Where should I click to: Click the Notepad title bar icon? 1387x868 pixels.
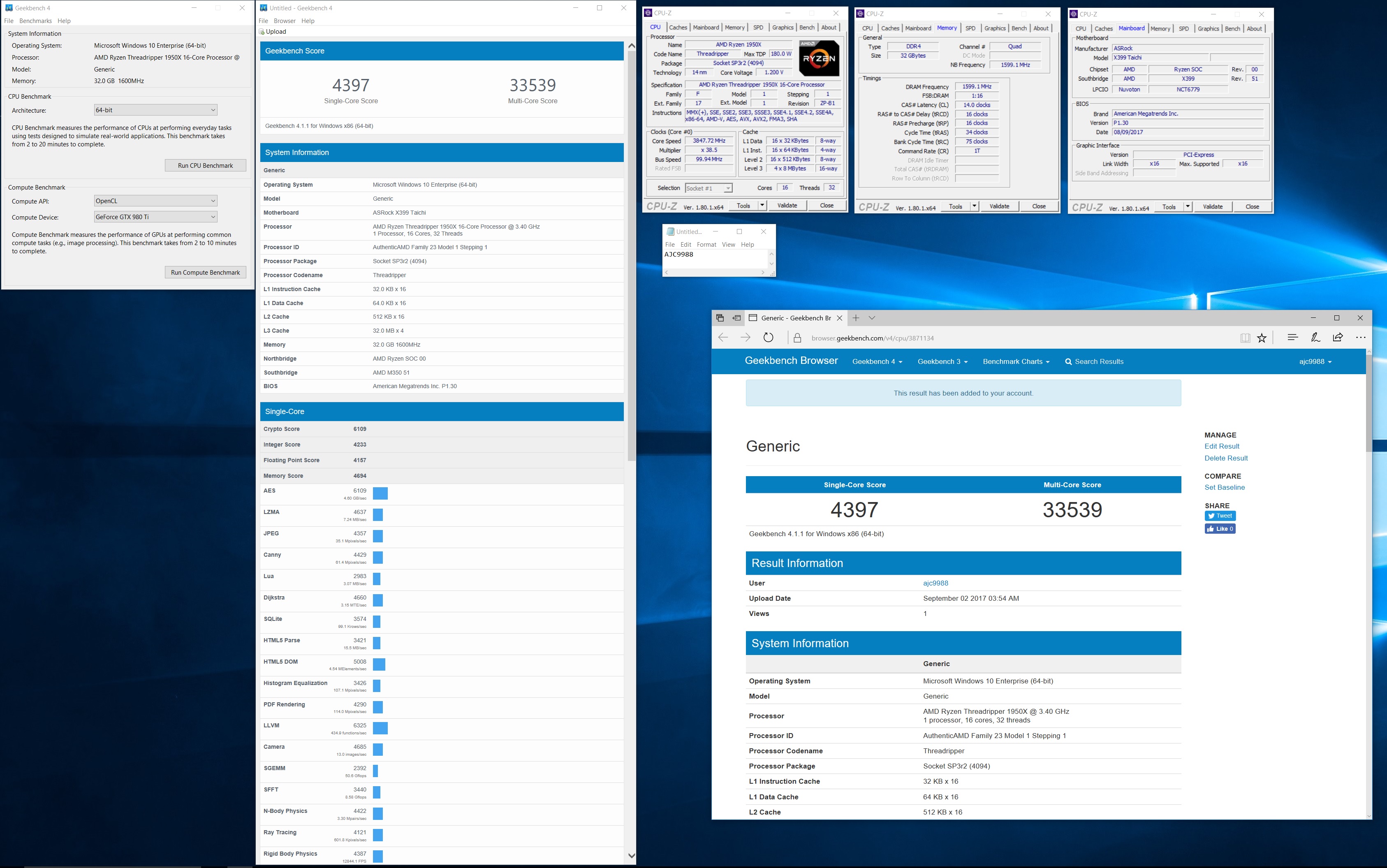(670, 231)
